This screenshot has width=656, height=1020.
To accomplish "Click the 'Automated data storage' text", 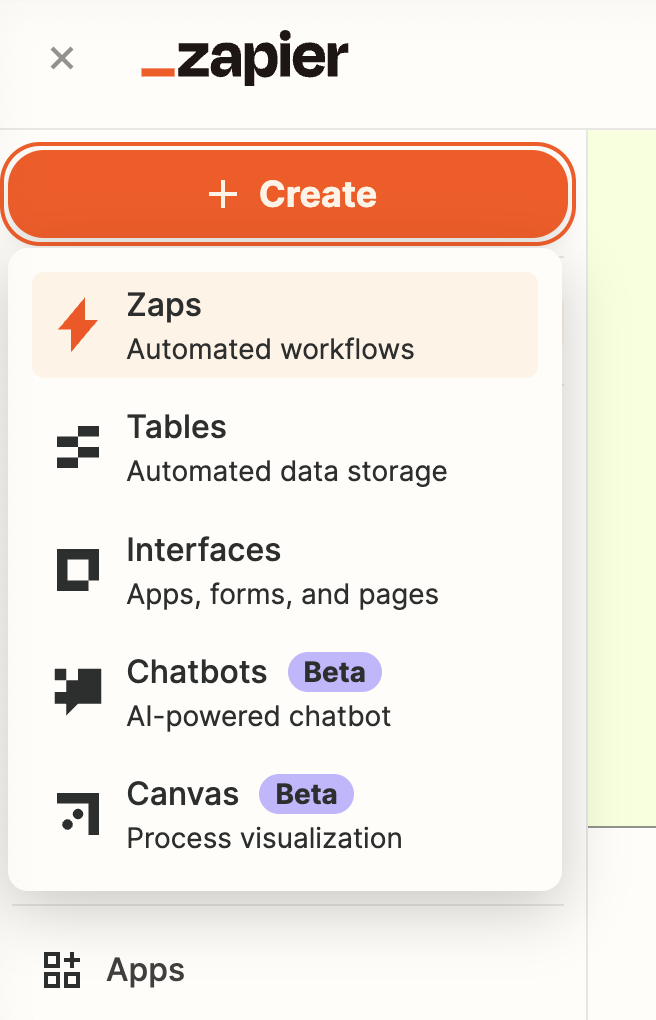I will (x=287, y=472).
